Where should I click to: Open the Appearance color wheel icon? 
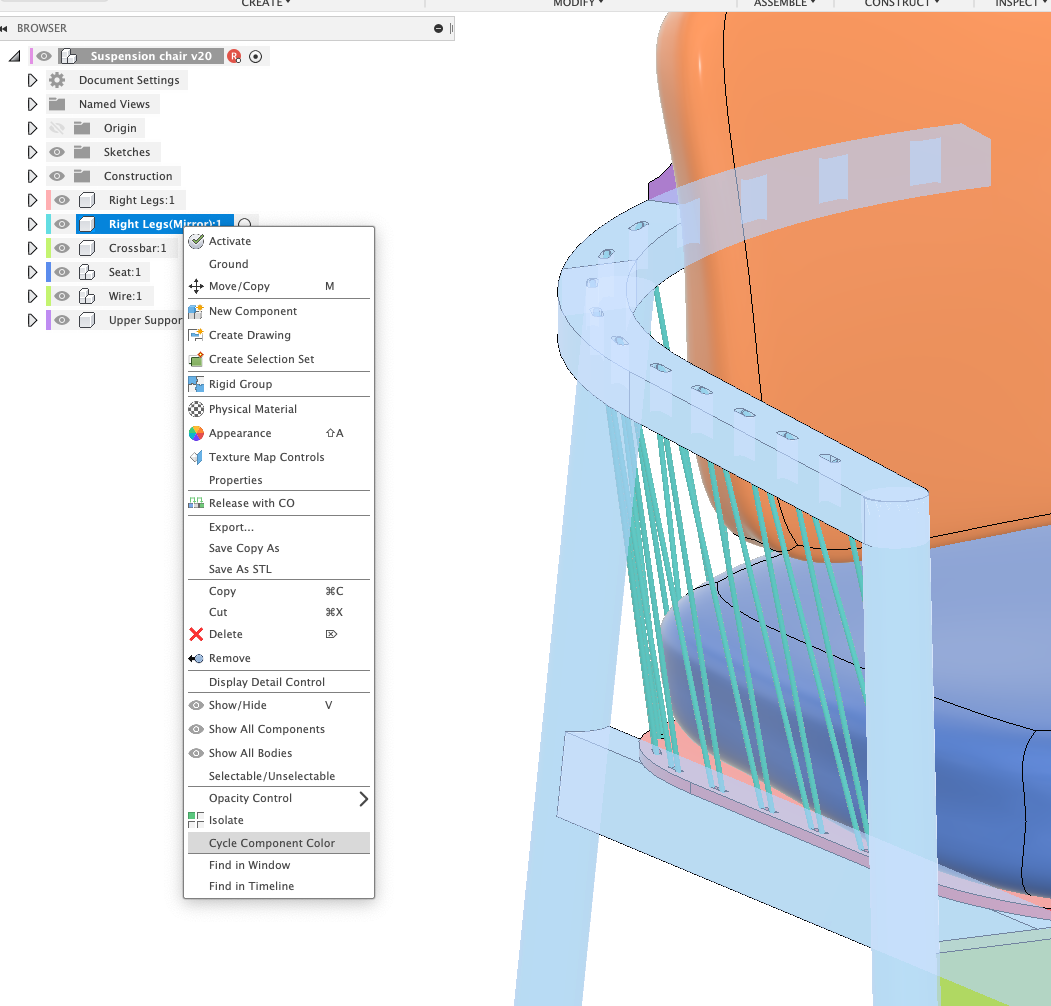click(197, 433)
